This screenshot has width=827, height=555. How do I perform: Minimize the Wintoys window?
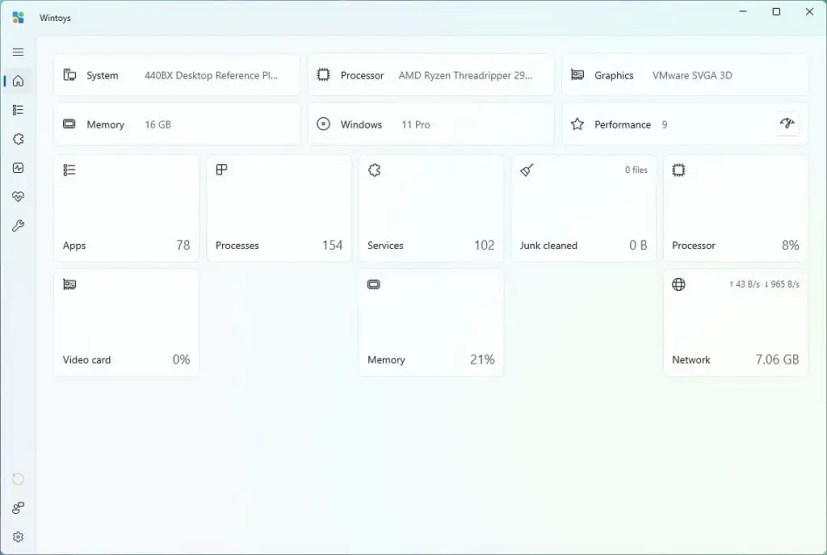coord(743,12)
